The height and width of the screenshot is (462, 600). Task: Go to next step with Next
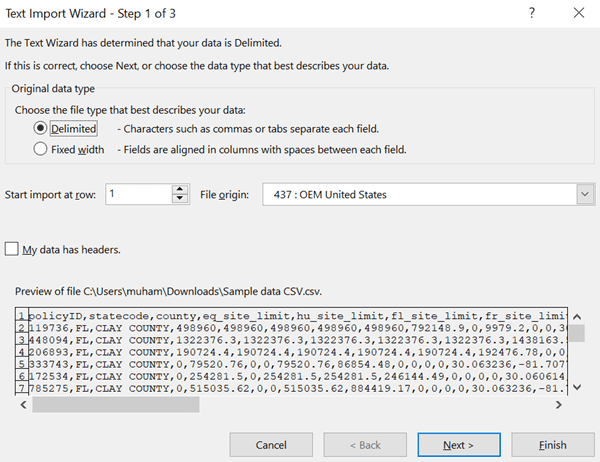(458, 445)
